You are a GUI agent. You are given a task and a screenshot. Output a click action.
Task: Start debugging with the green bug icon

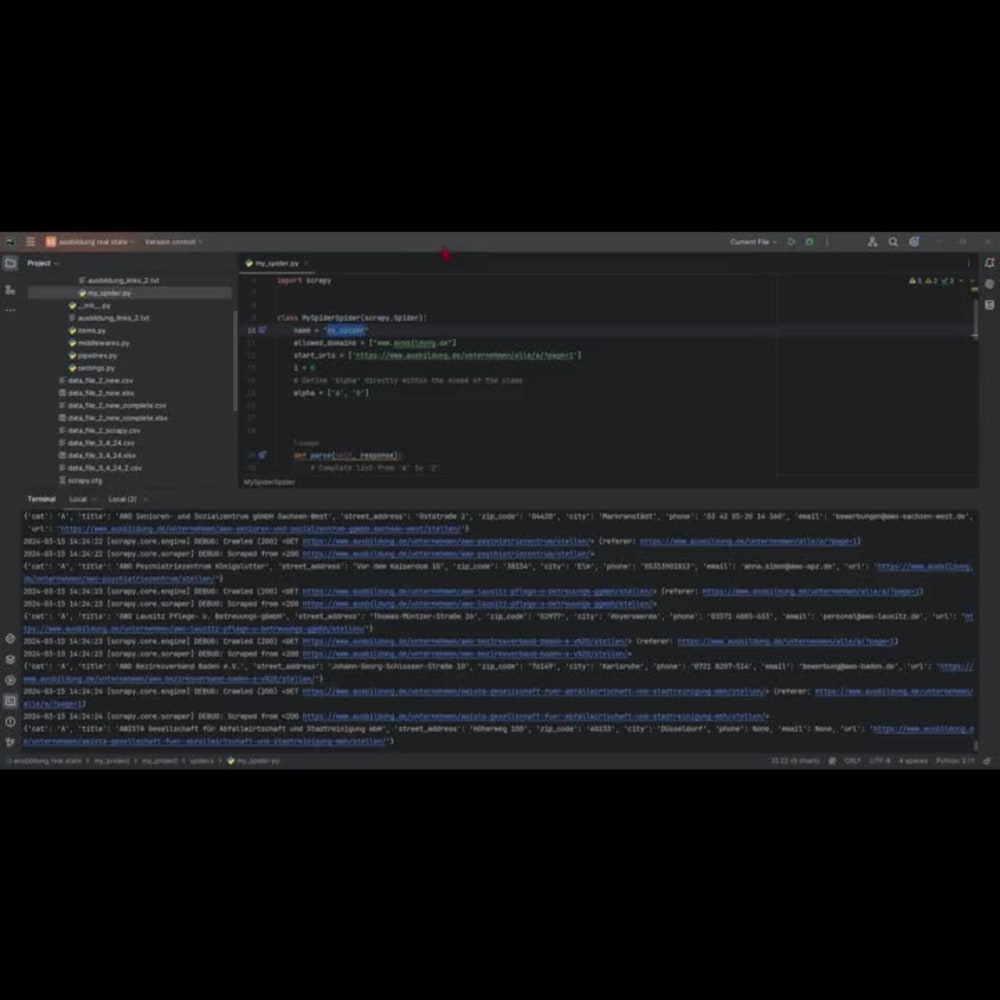coord(809,242)
